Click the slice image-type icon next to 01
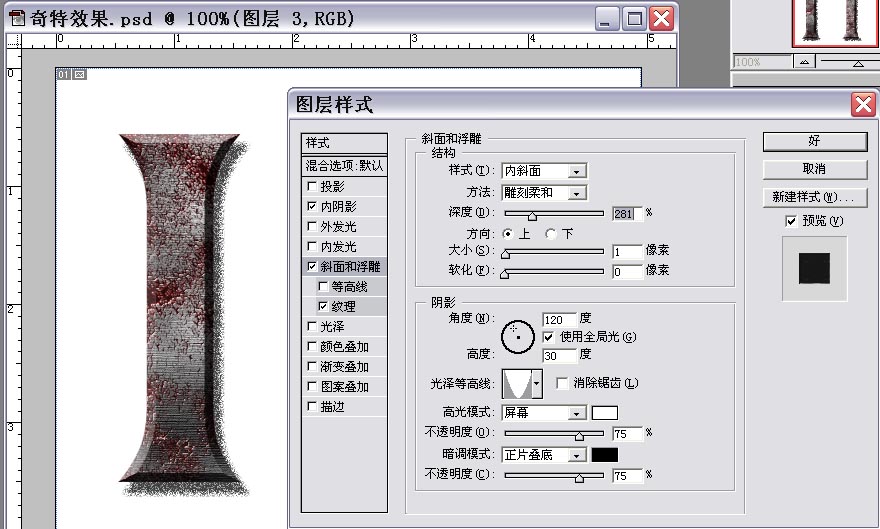The height and width of the screenshot is (529, 880). (x=80, y=74)
